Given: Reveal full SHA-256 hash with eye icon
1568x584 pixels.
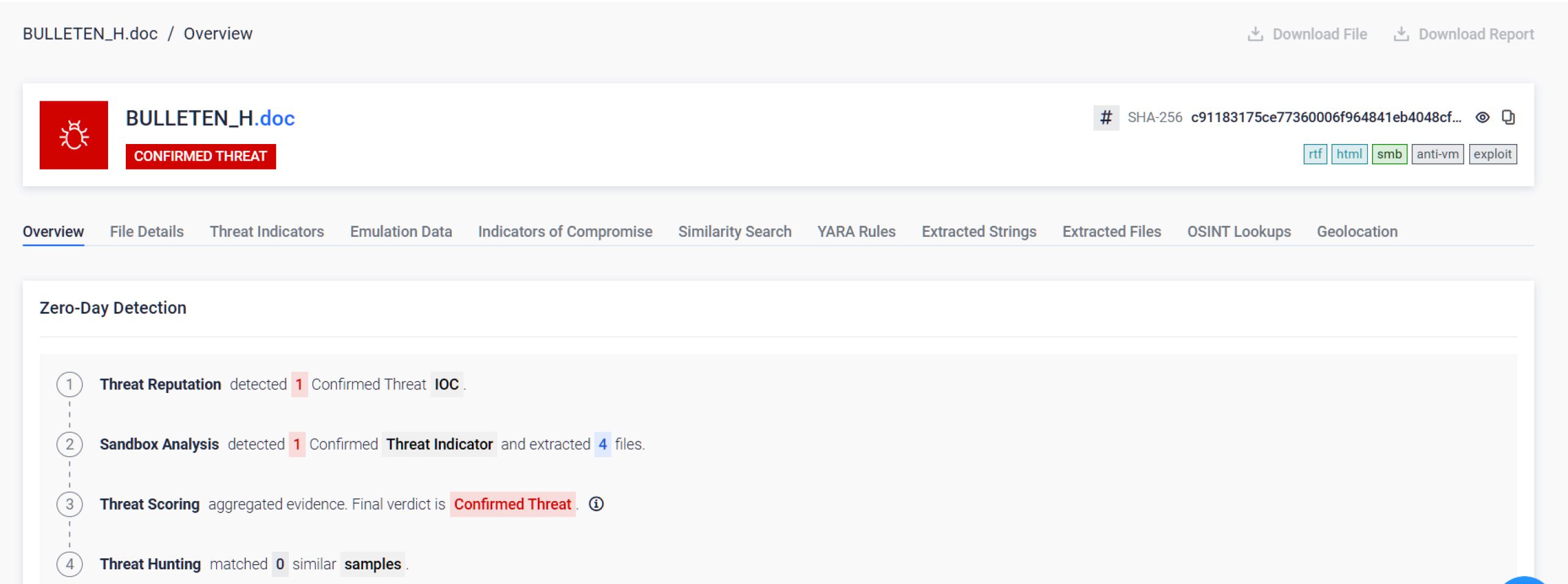Looking at the screenshot, I should [1482, 117].
